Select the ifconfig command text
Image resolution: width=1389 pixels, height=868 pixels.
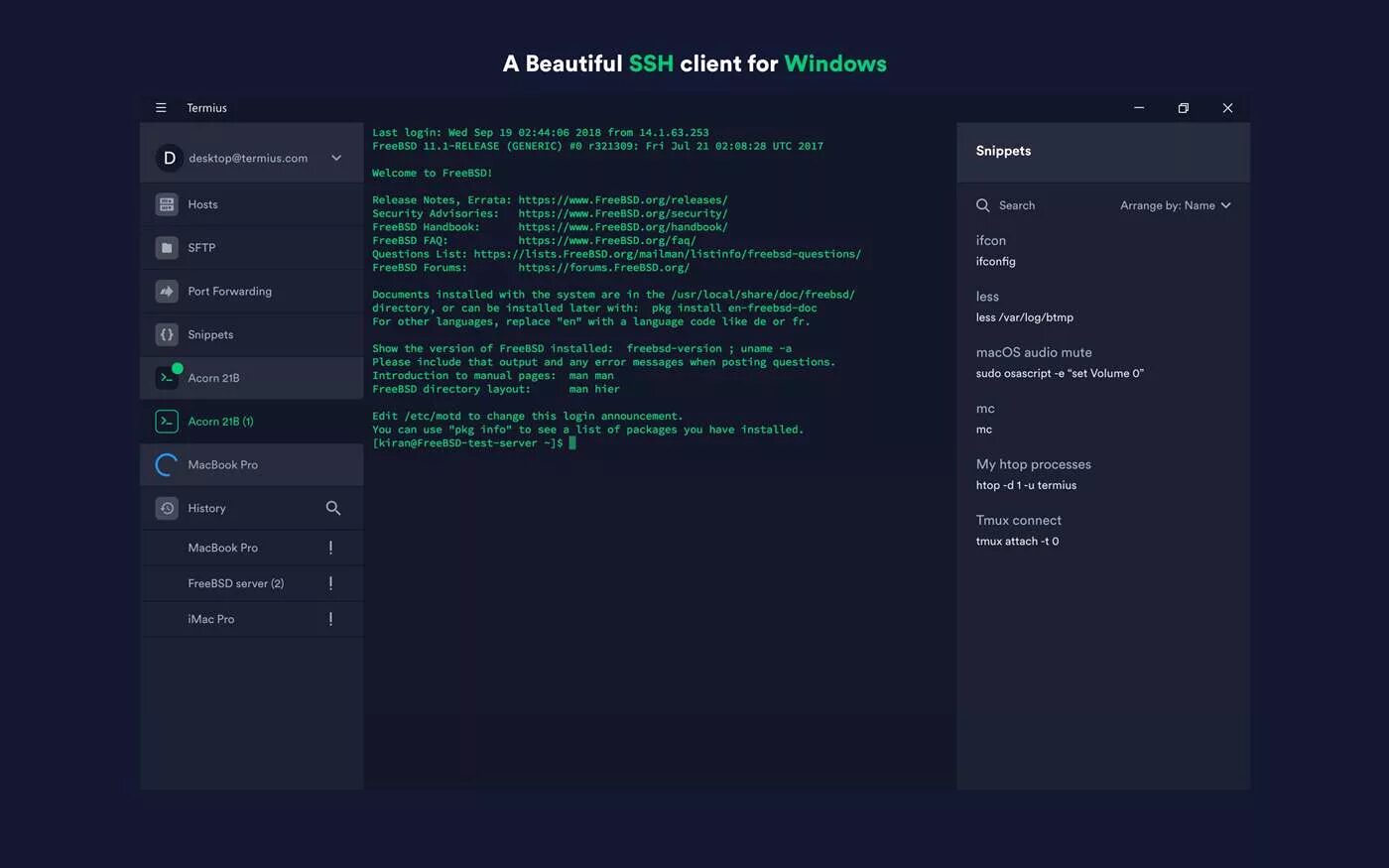pos(995,262)
